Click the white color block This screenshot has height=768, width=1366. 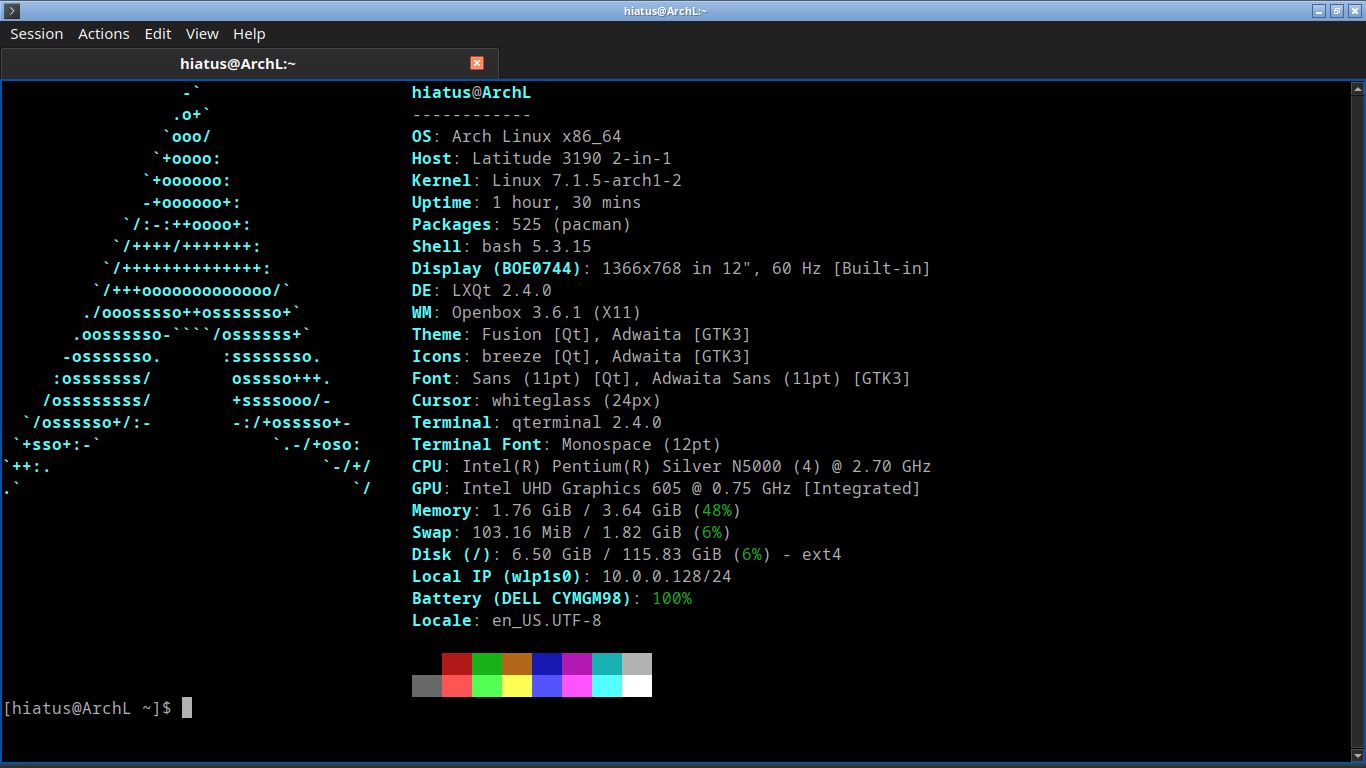point(637,686)
